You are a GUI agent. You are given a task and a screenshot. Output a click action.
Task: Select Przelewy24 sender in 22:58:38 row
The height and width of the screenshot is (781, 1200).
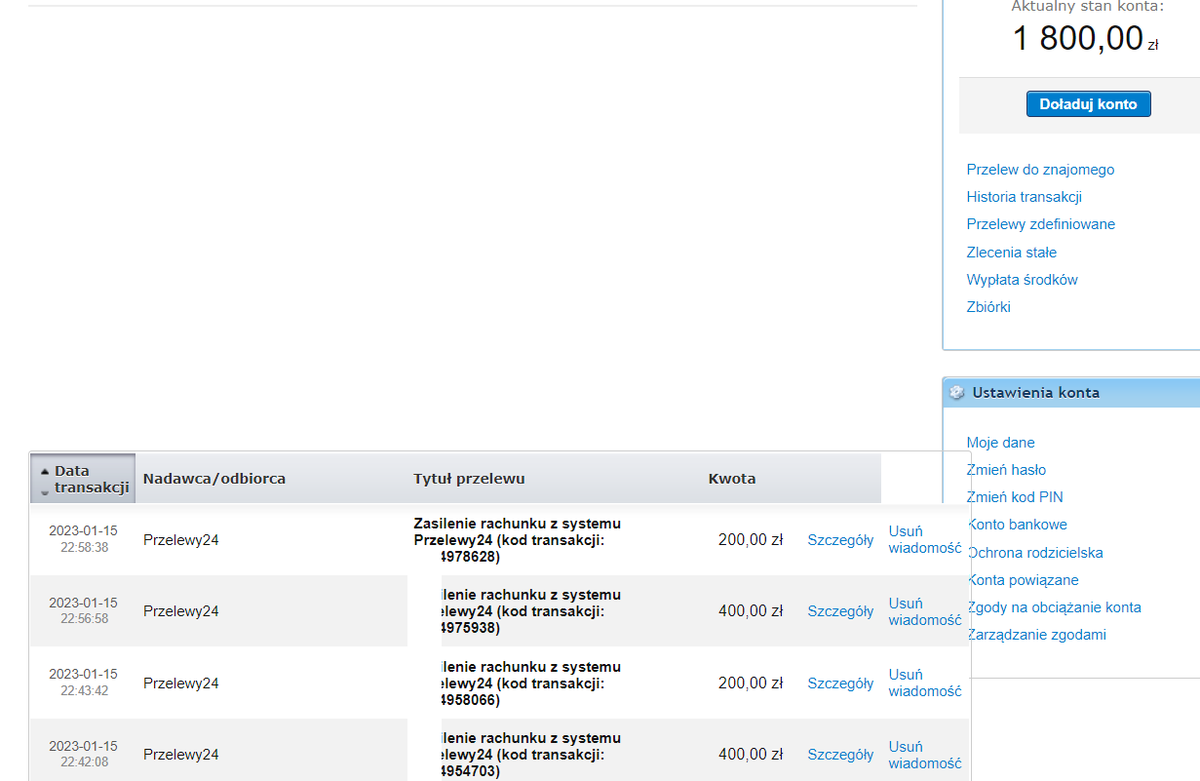pyautogui.click(x=181, y=540)
